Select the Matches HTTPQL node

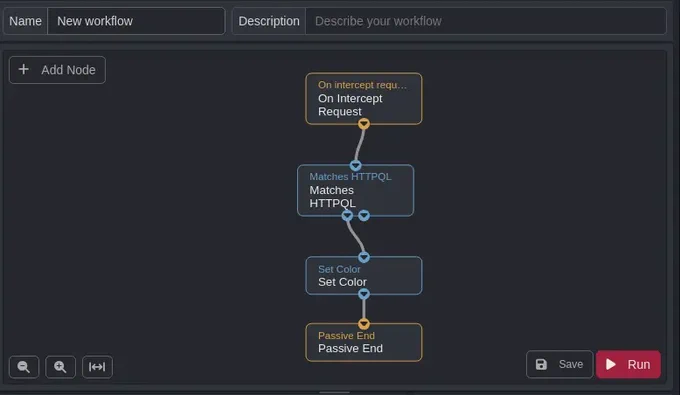[x=355, y=190]
